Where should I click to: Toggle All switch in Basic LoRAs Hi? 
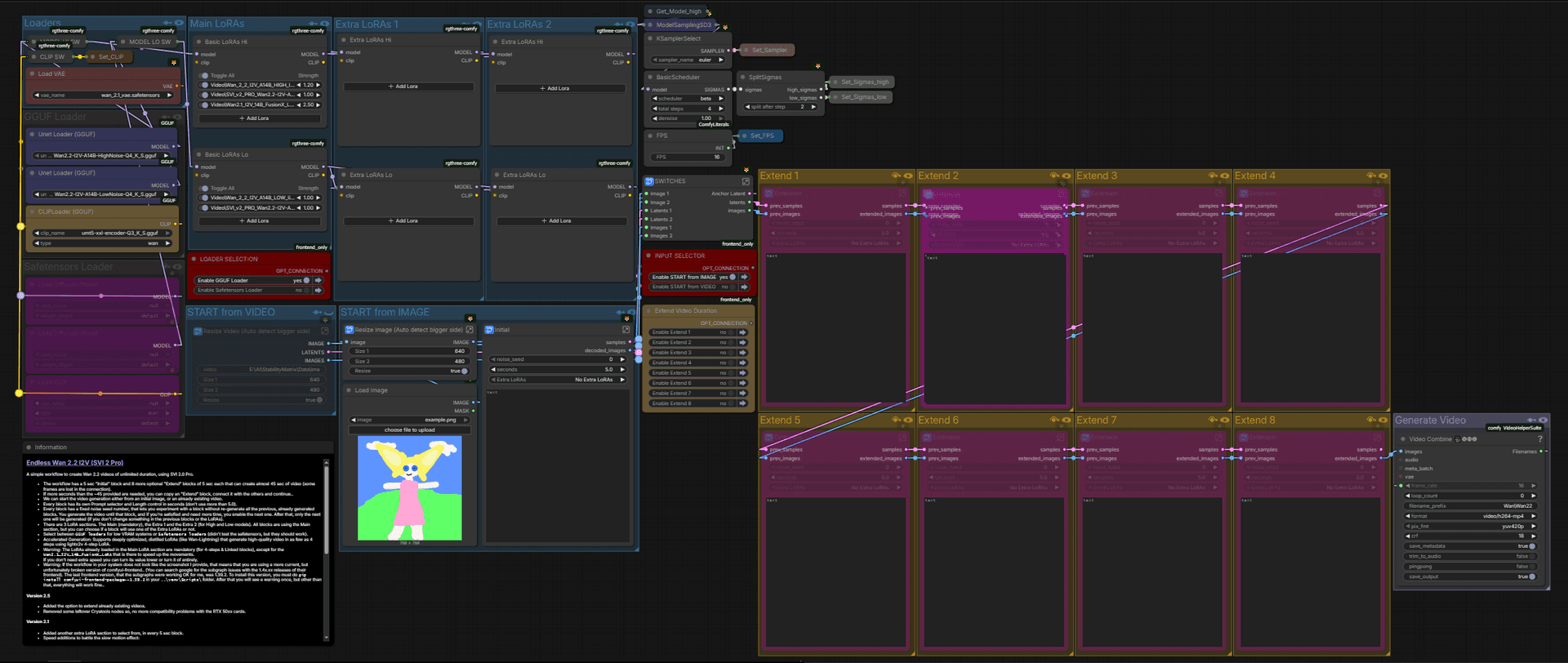204,75
